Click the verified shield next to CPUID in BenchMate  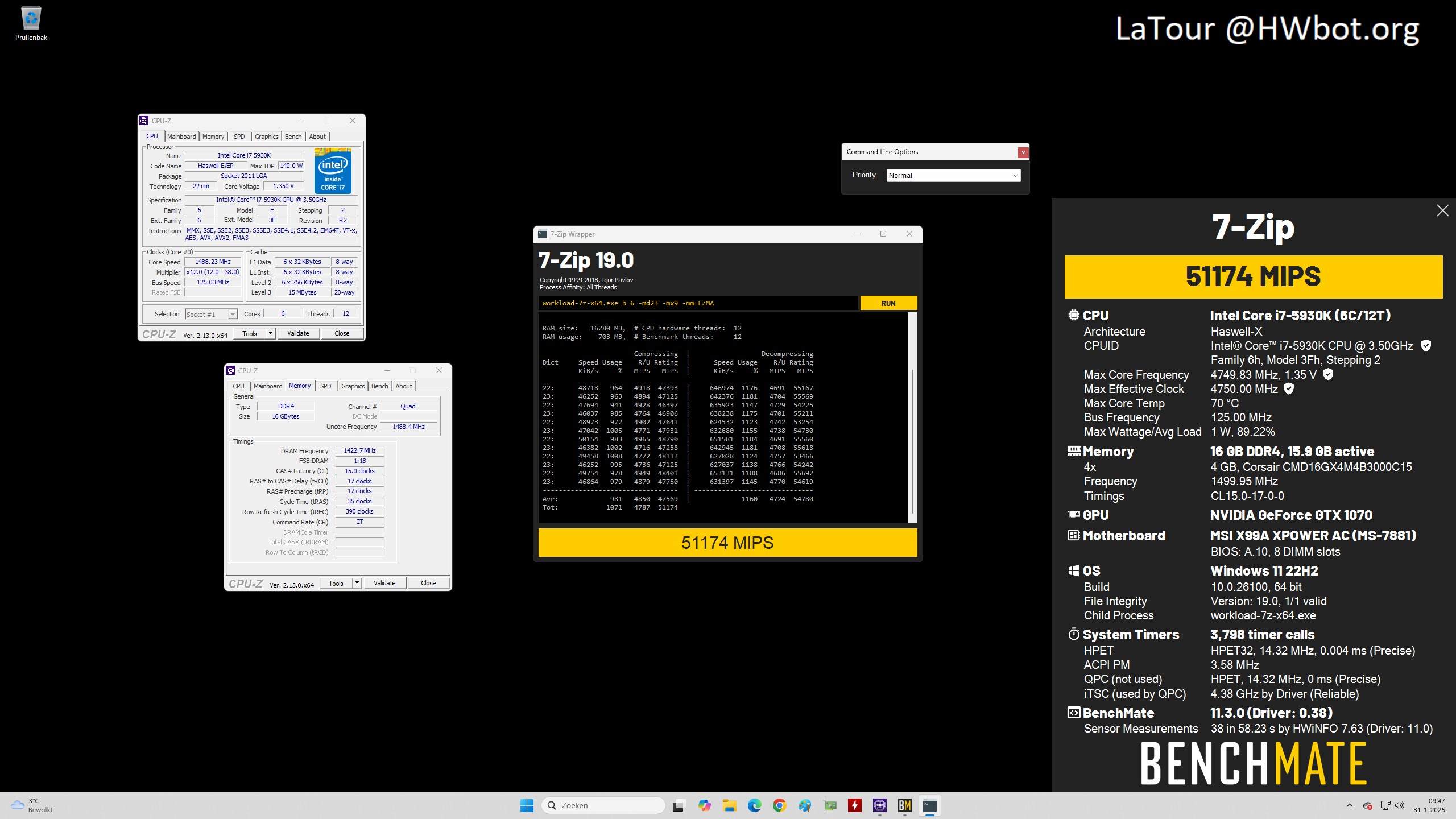tap(1426, 345)
